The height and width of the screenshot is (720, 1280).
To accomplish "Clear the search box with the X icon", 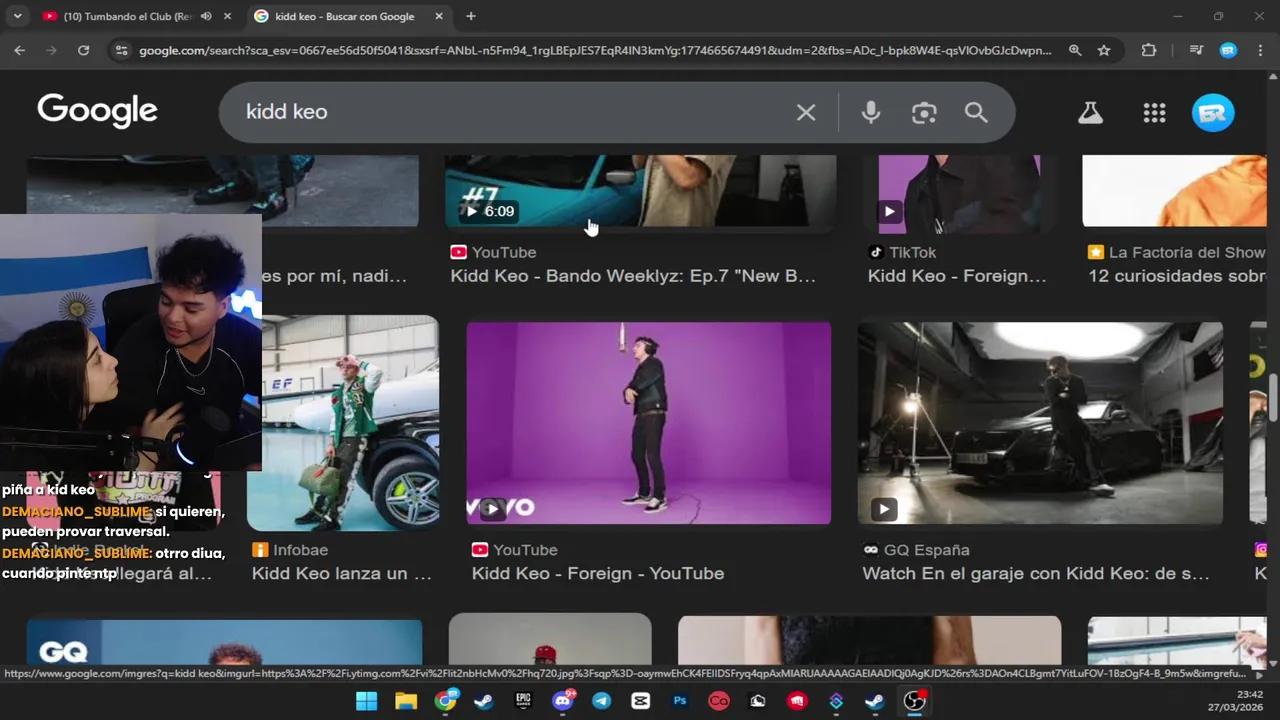I will click(x=806, y=112).
